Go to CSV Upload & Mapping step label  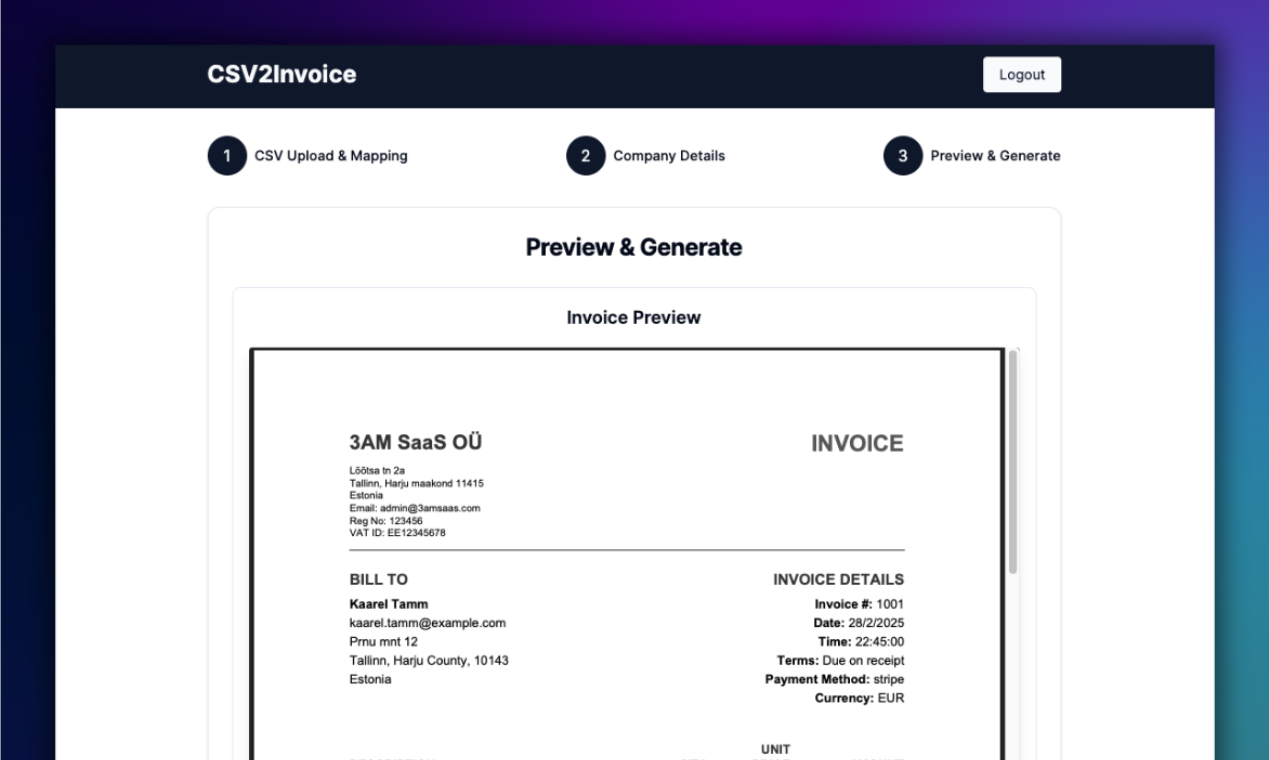click(330, 156)
